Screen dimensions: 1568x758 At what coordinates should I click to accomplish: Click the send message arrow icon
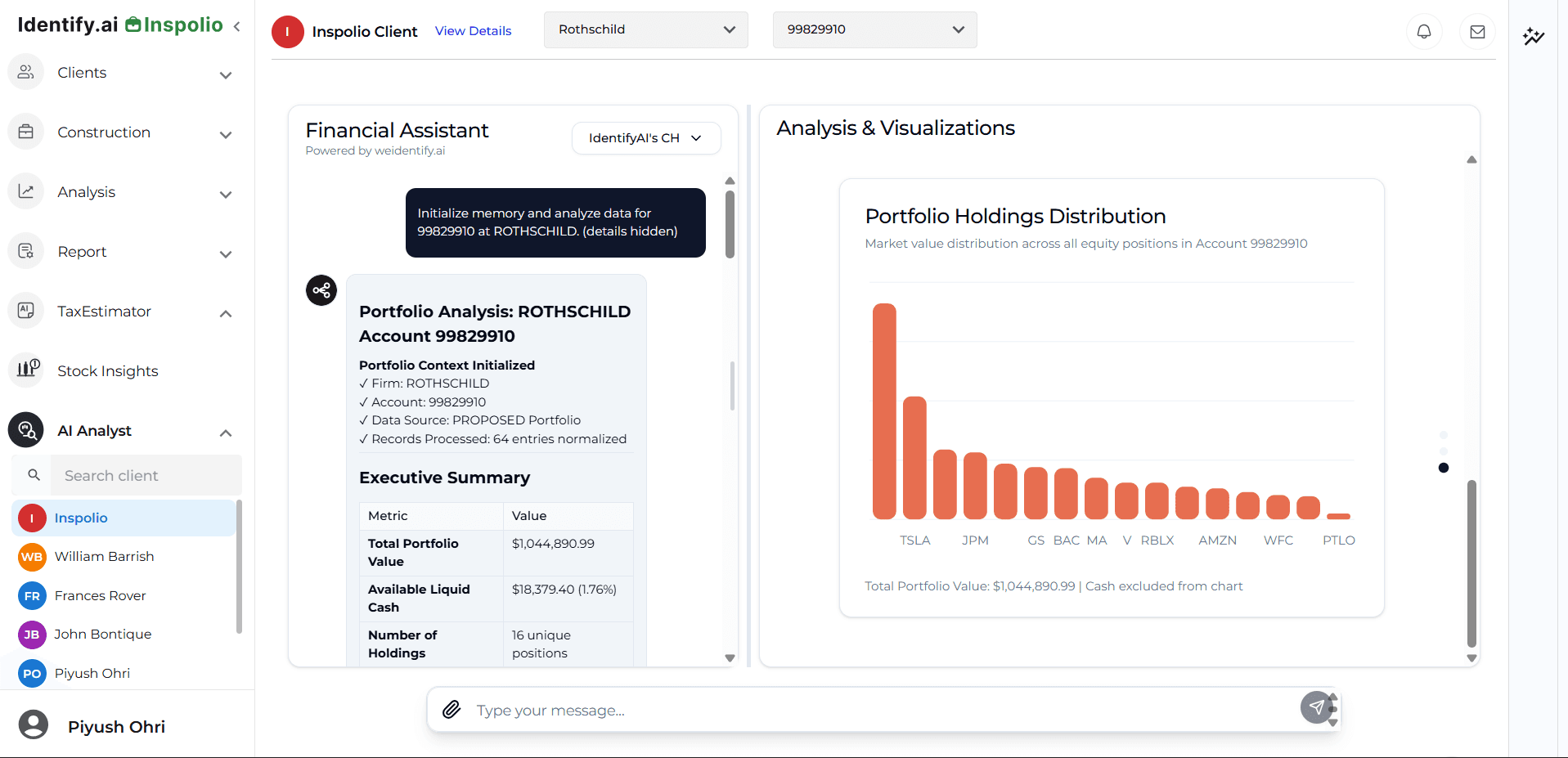click(1317, 707)
